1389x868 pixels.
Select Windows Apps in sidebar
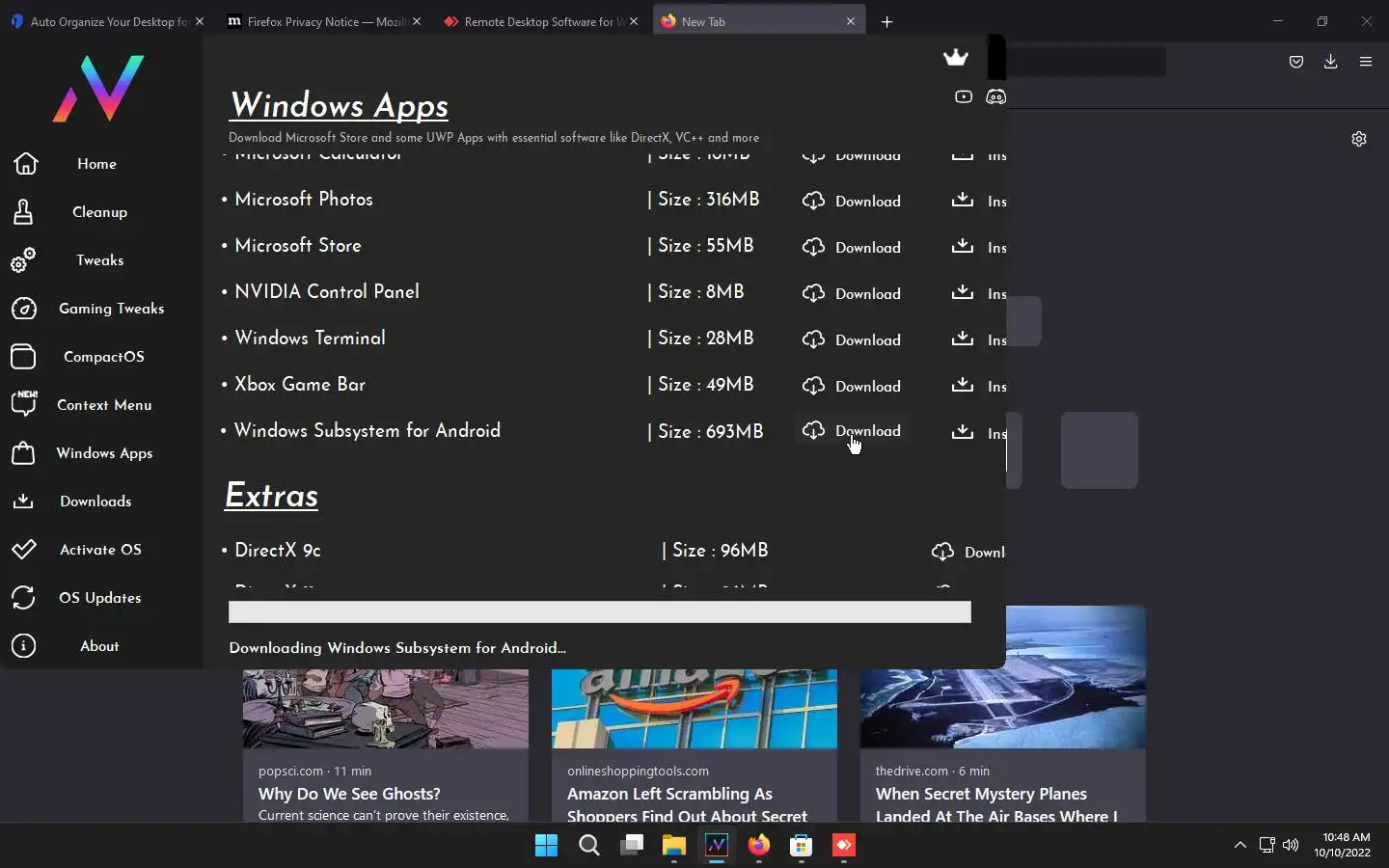point(104,453)
